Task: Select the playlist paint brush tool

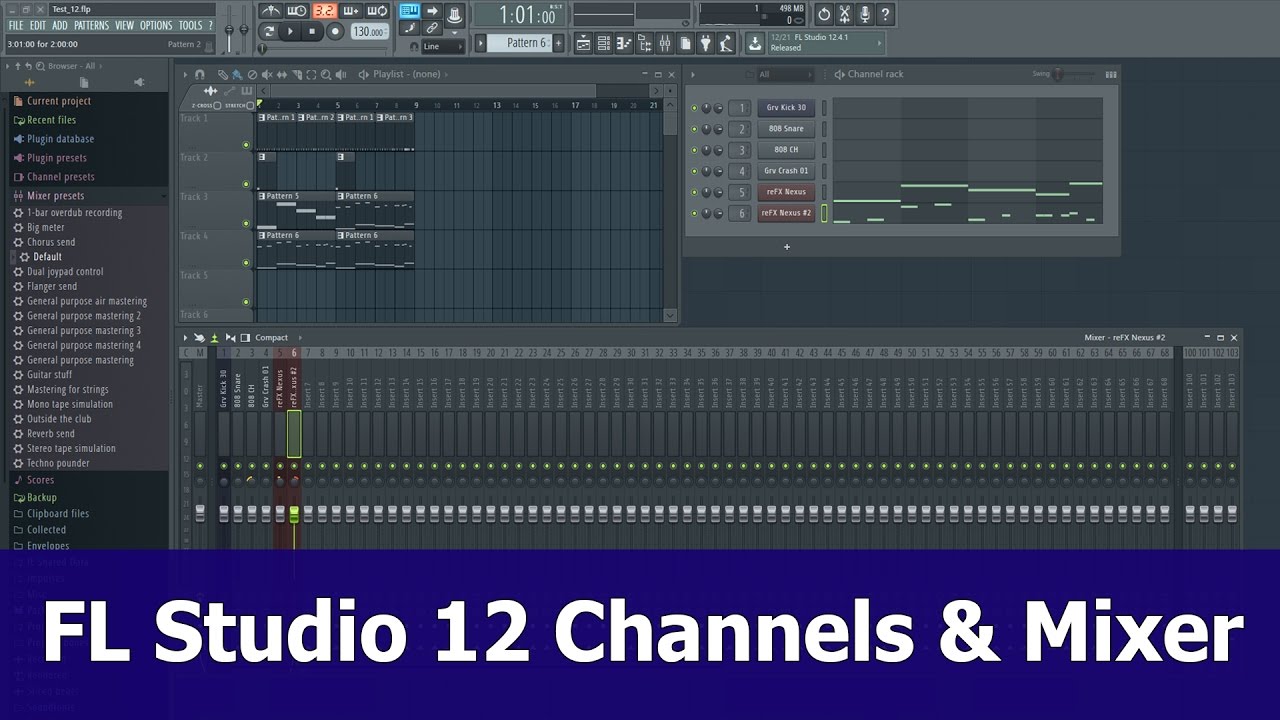Action: coord(237,74)
